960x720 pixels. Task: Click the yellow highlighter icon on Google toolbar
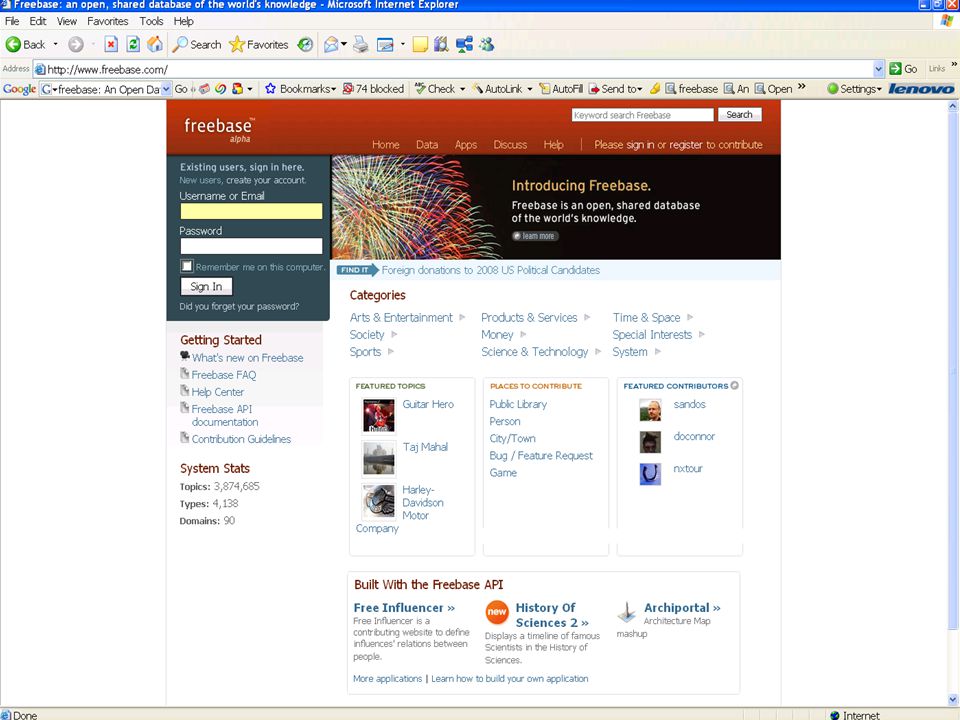(x=655, y=89)
